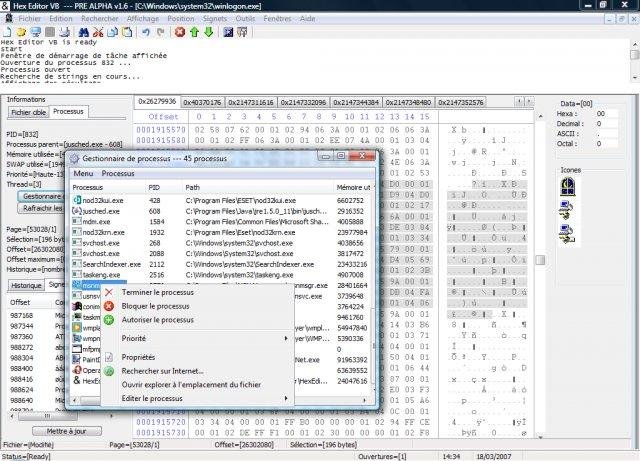Select the taskeng.exe process row
The image size is (640, 461).
[220, 275]
